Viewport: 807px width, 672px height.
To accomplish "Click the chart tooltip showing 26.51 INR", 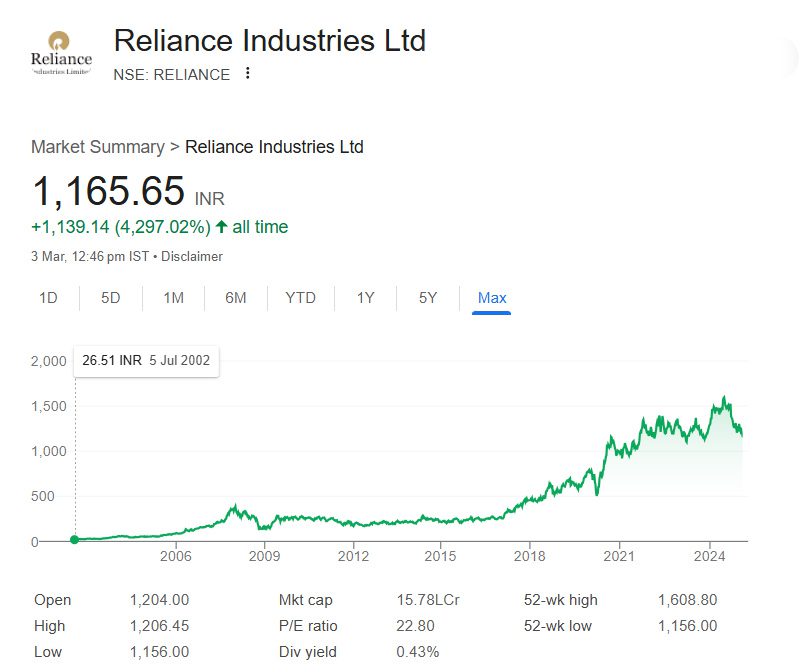I will point(146,362).
